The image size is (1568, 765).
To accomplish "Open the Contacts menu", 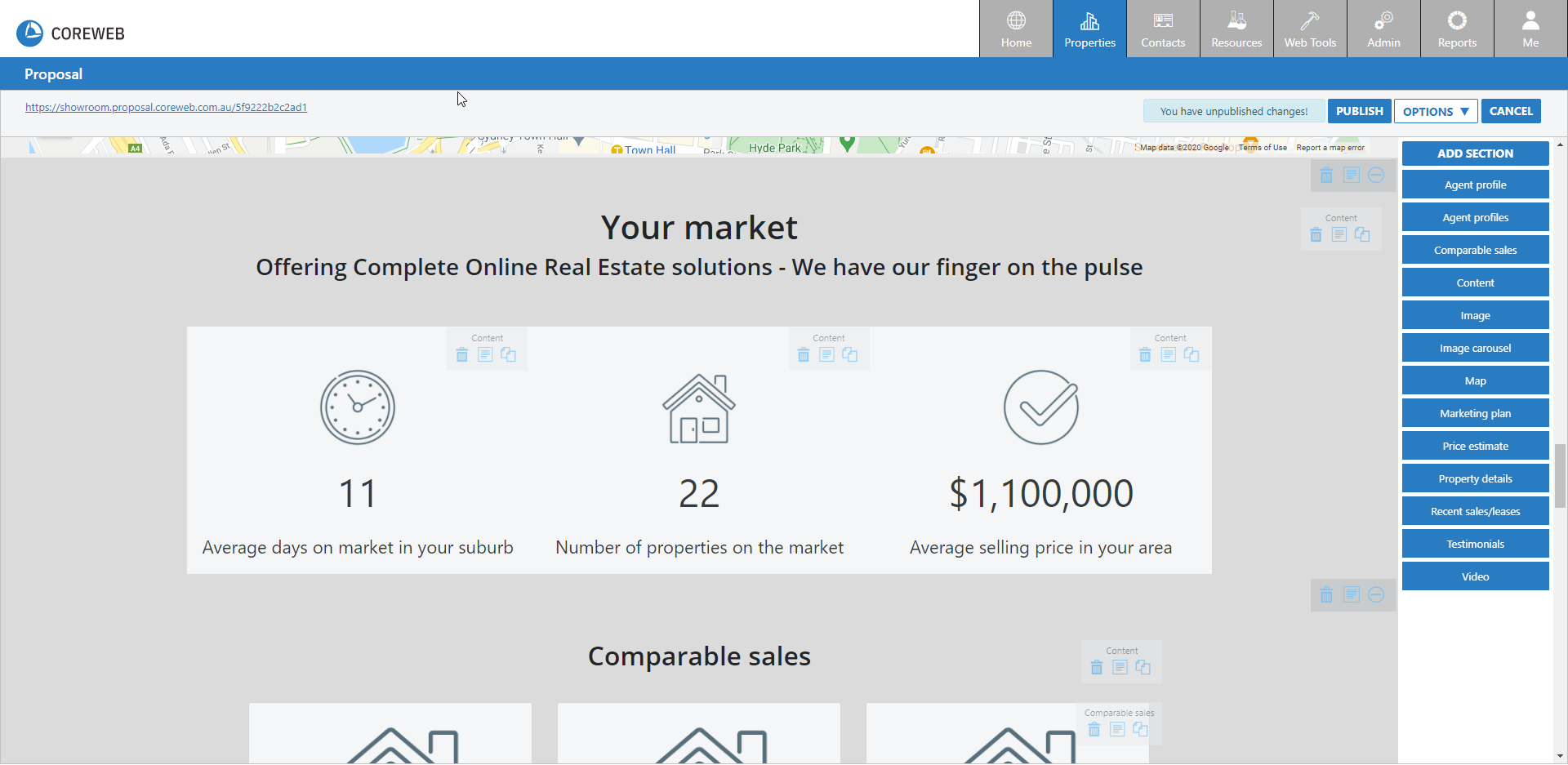I will [x=1163, y=29].
